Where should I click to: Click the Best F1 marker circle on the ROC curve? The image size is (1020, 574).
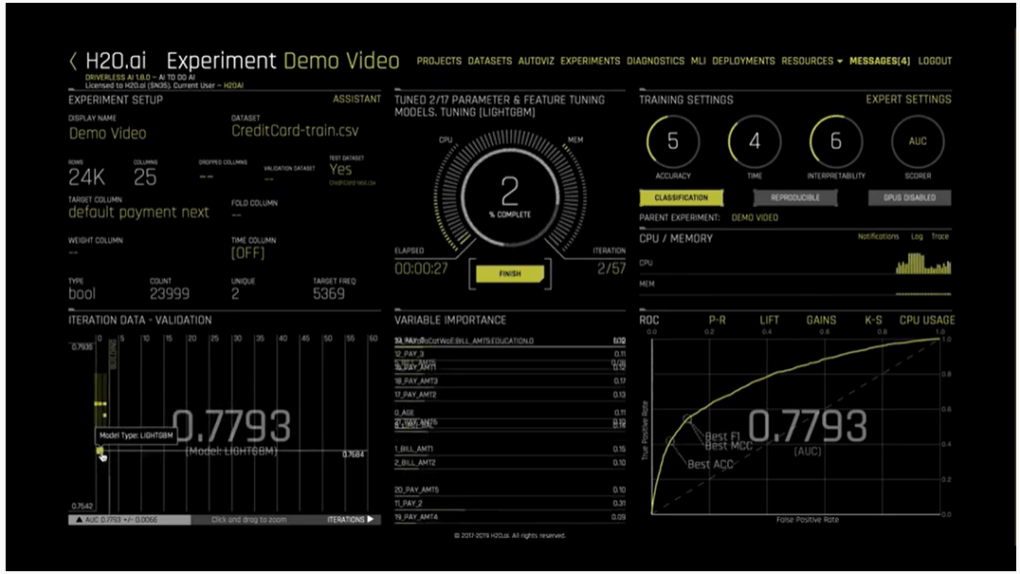[687, 418]
